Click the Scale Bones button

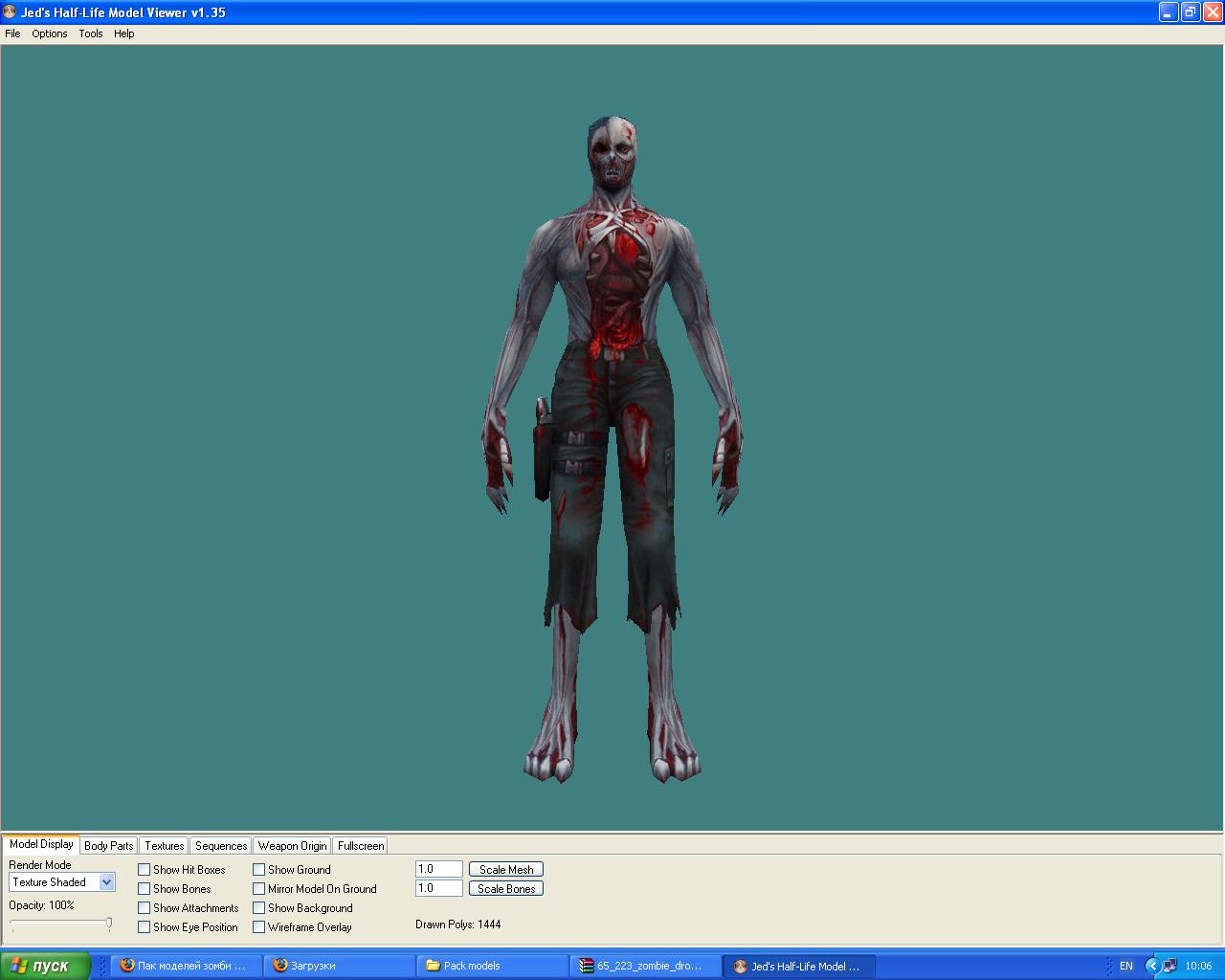pos(506,889)
